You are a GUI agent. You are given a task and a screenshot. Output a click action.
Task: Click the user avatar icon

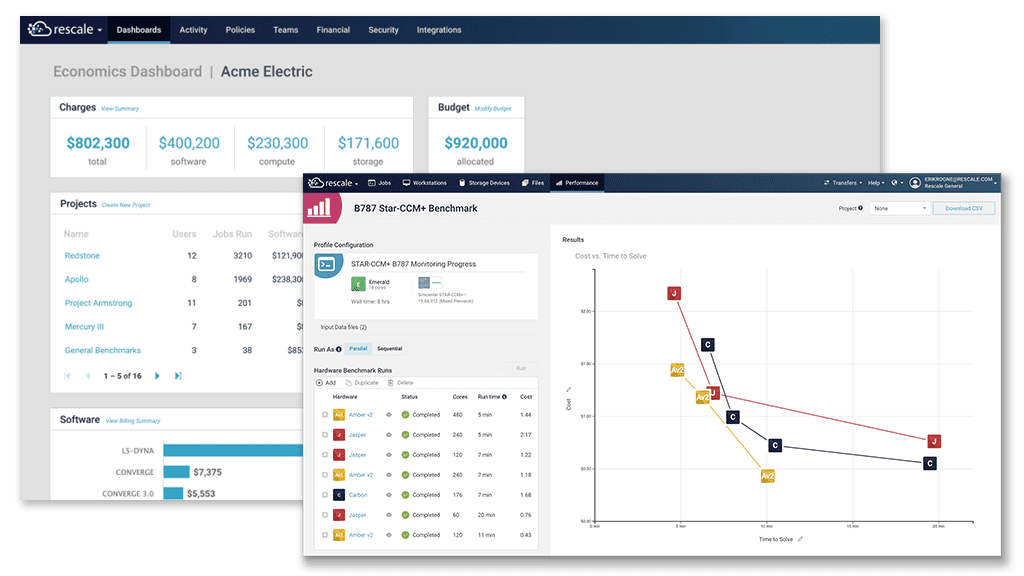(915, 183)
